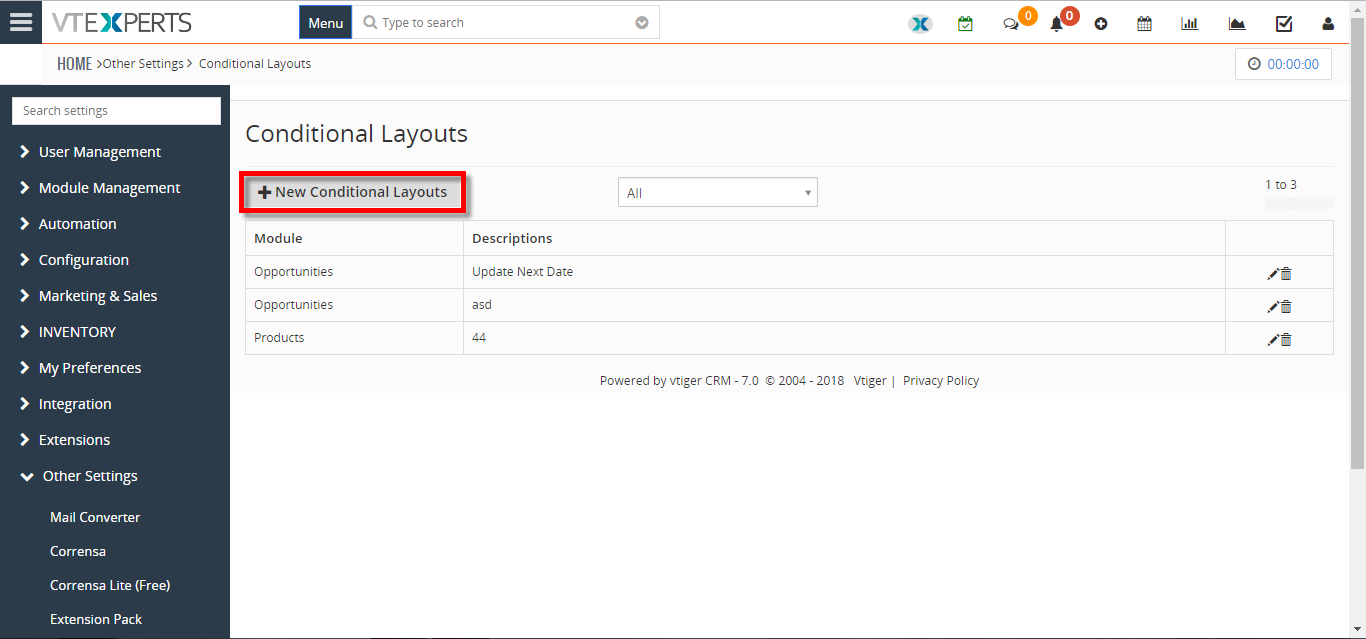Click the Menu button
The width and height of the screenshot is (1366, 639).
(x=326, y=23)
